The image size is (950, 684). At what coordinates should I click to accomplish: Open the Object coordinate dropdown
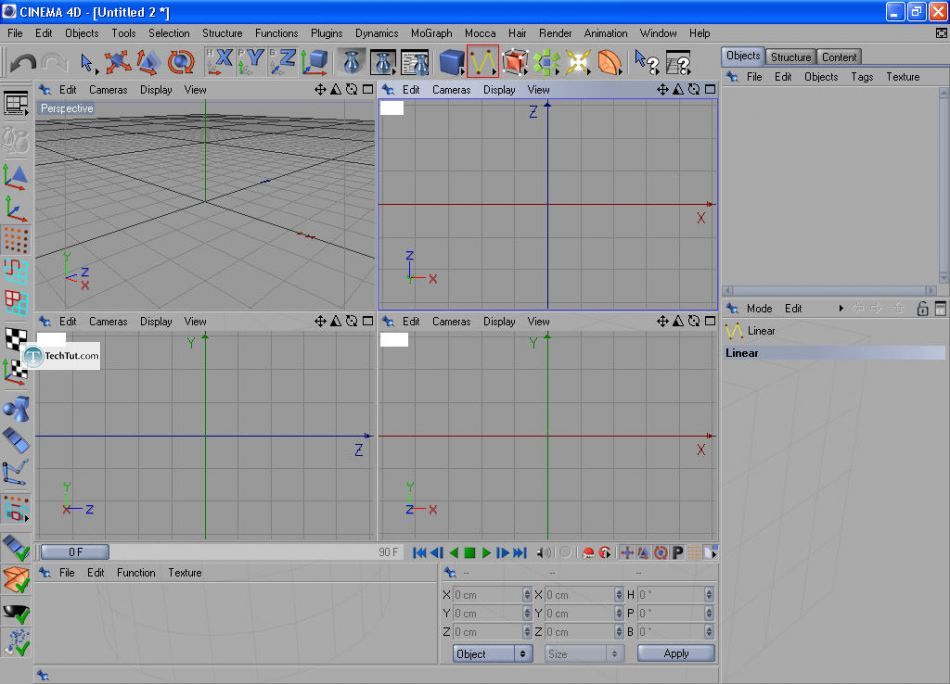pyautogui.click(x=493, y=654)
